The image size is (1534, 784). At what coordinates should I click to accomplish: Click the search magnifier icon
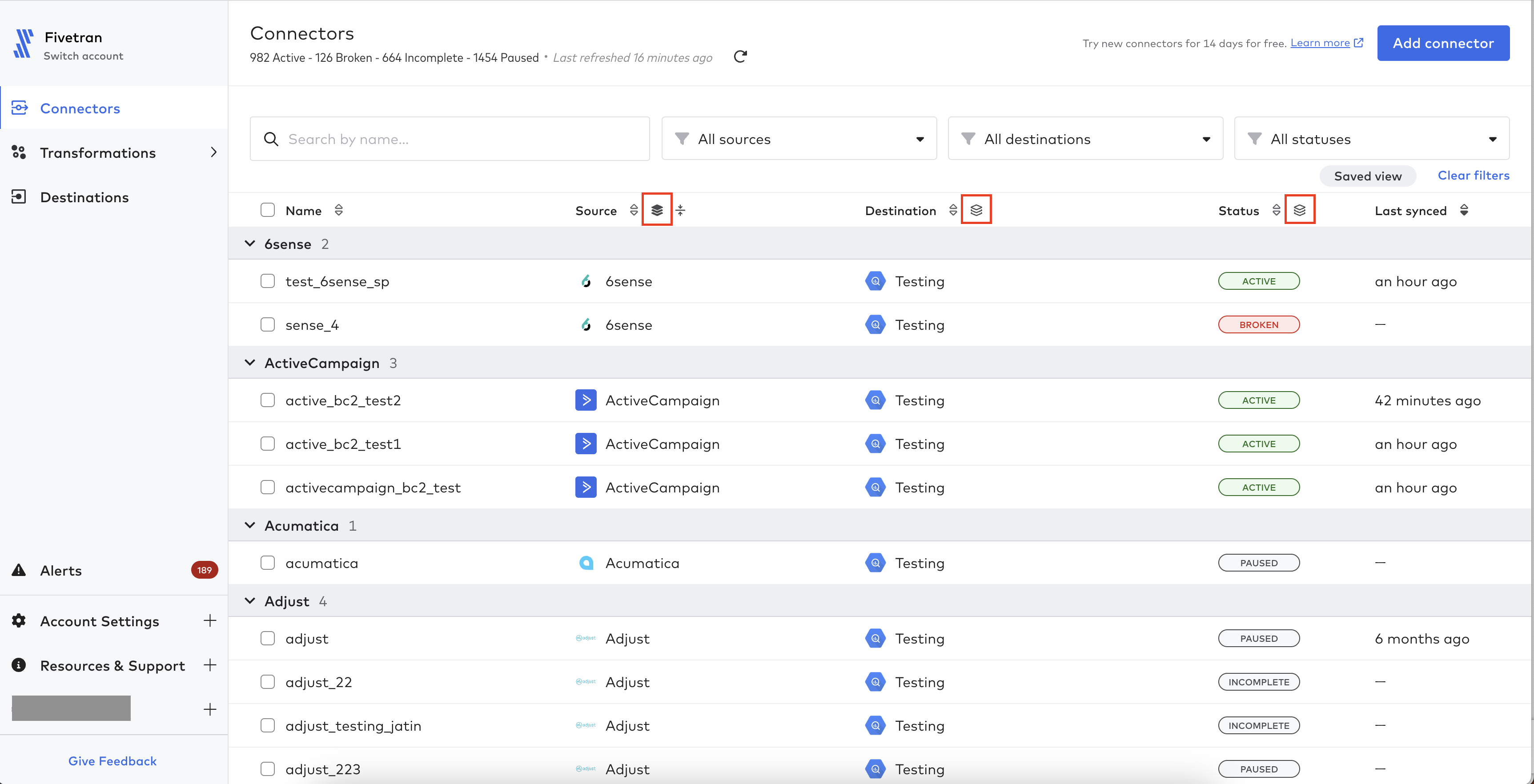(271, 139)
